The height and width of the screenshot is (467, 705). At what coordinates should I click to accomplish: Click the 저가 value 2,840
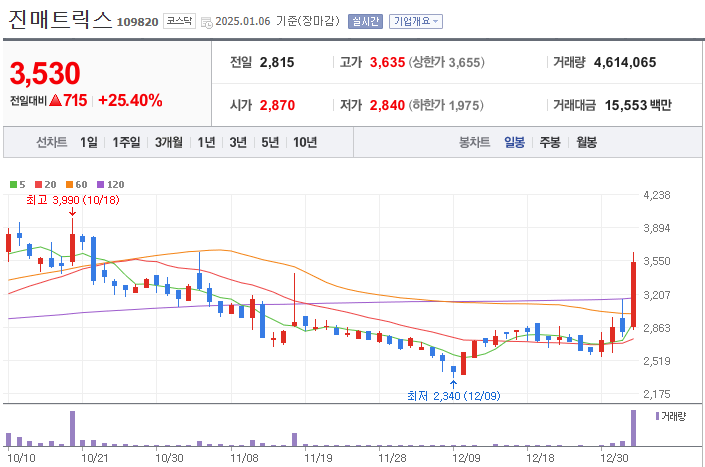click(x=387, y=105)
